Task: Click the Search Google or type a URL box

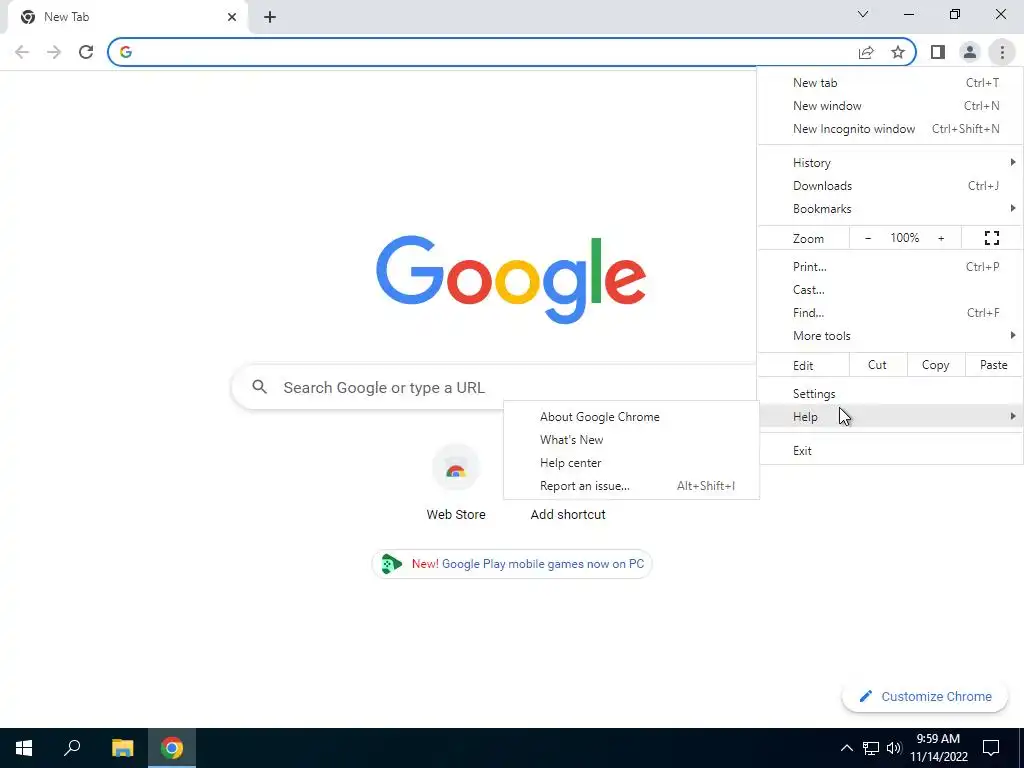Action: tap(494, 387)
